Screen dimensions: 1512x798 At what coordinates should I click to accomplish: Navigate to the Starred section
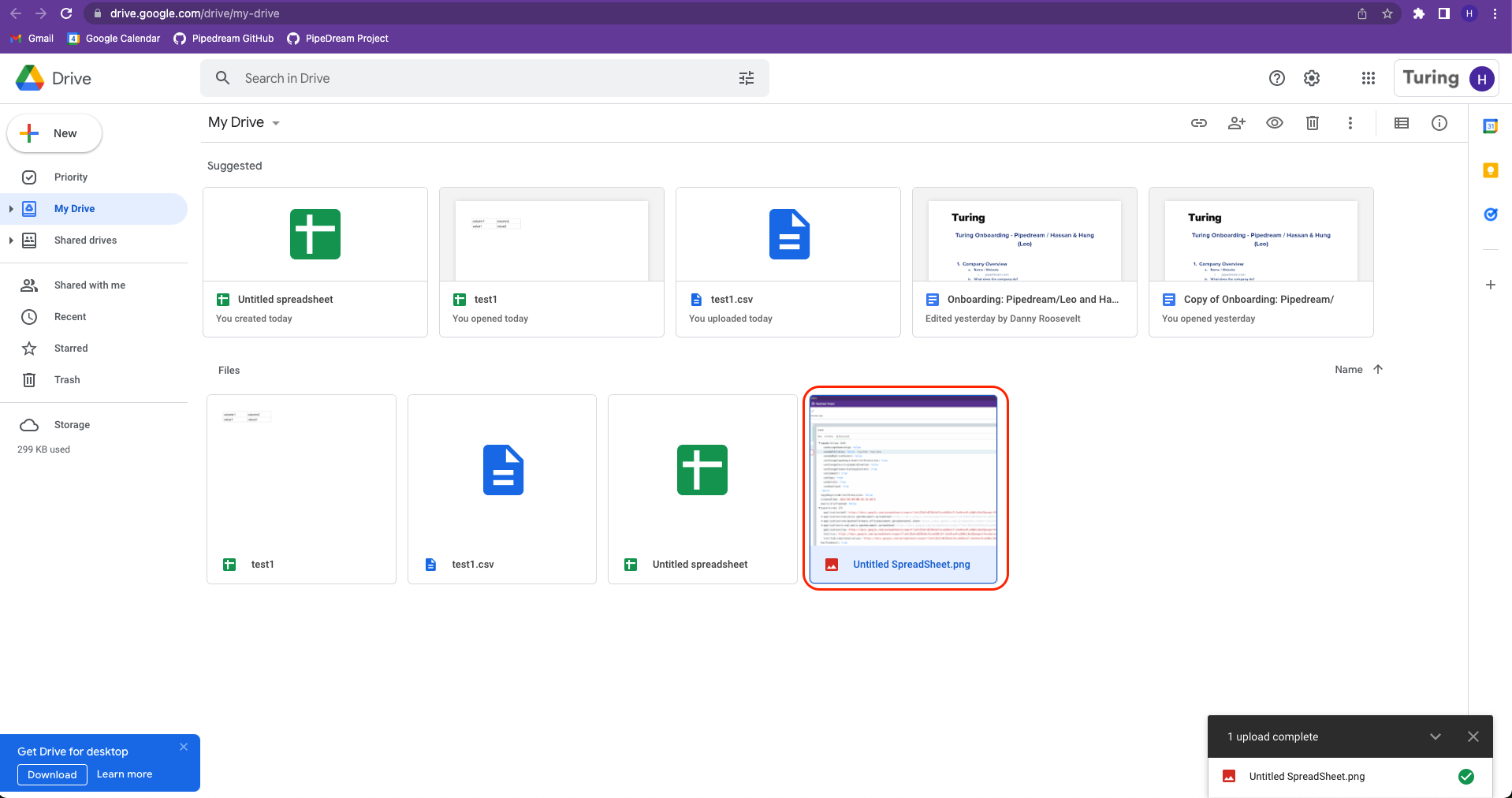tap(72, 348)
